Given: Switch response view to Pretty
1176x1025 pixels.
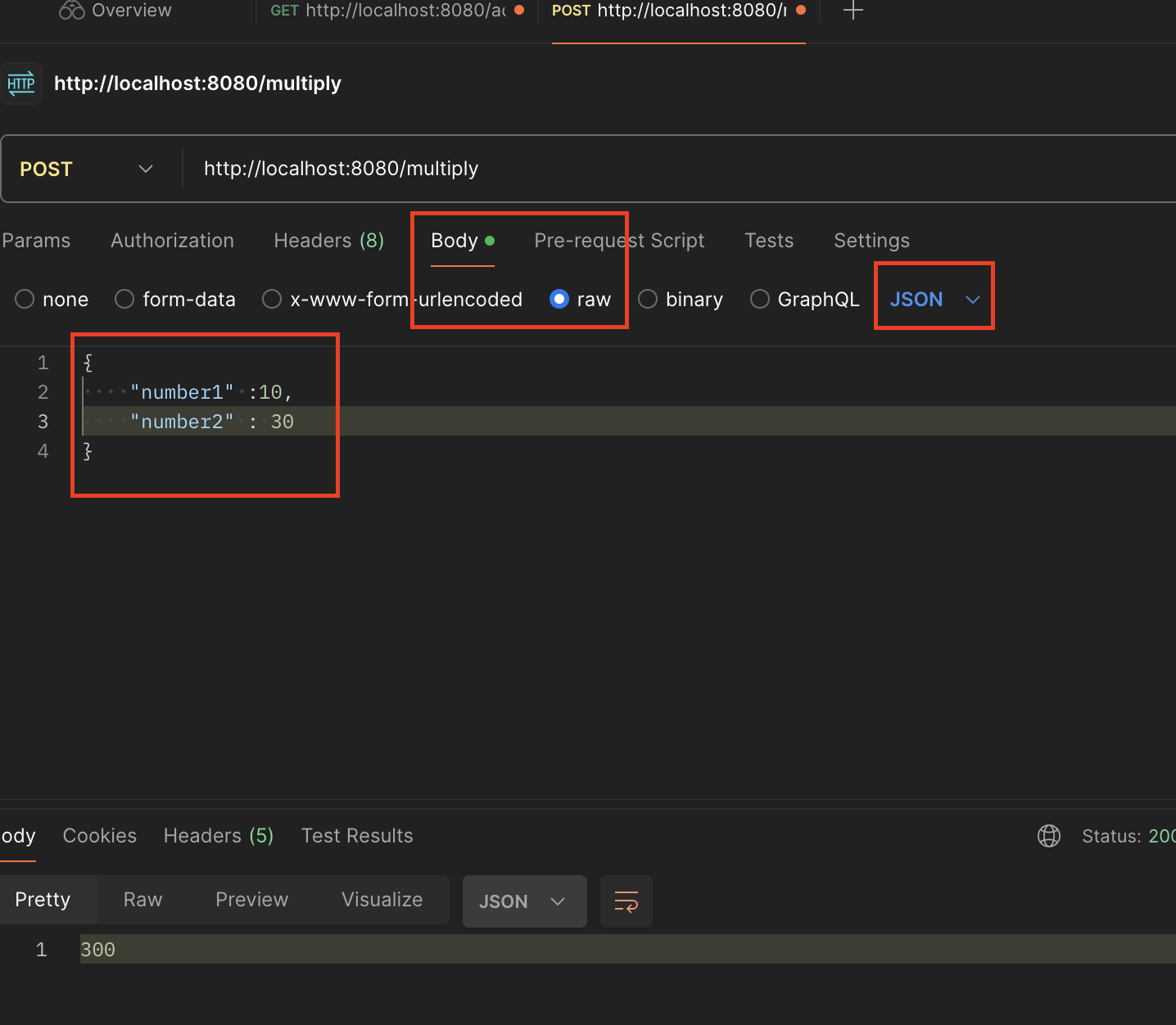Looking at the screenshot, I should coord(43,900).
